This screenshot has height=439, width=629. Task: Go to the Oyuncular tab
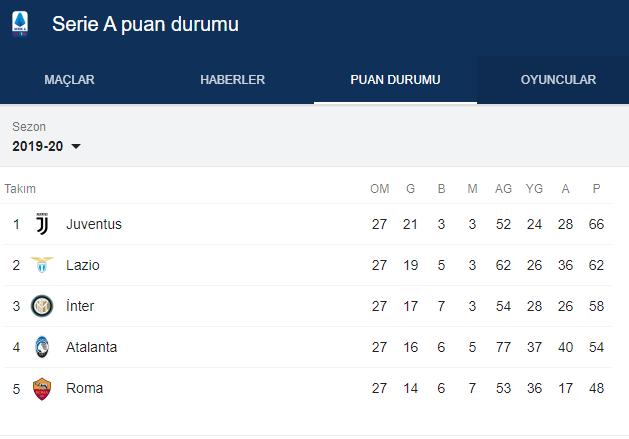(558, 80)
